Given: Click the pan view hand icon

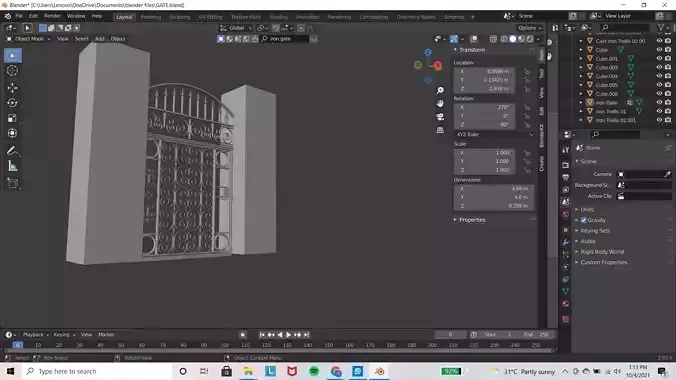Looking at the screenshot, I should (x=440, y=104).
